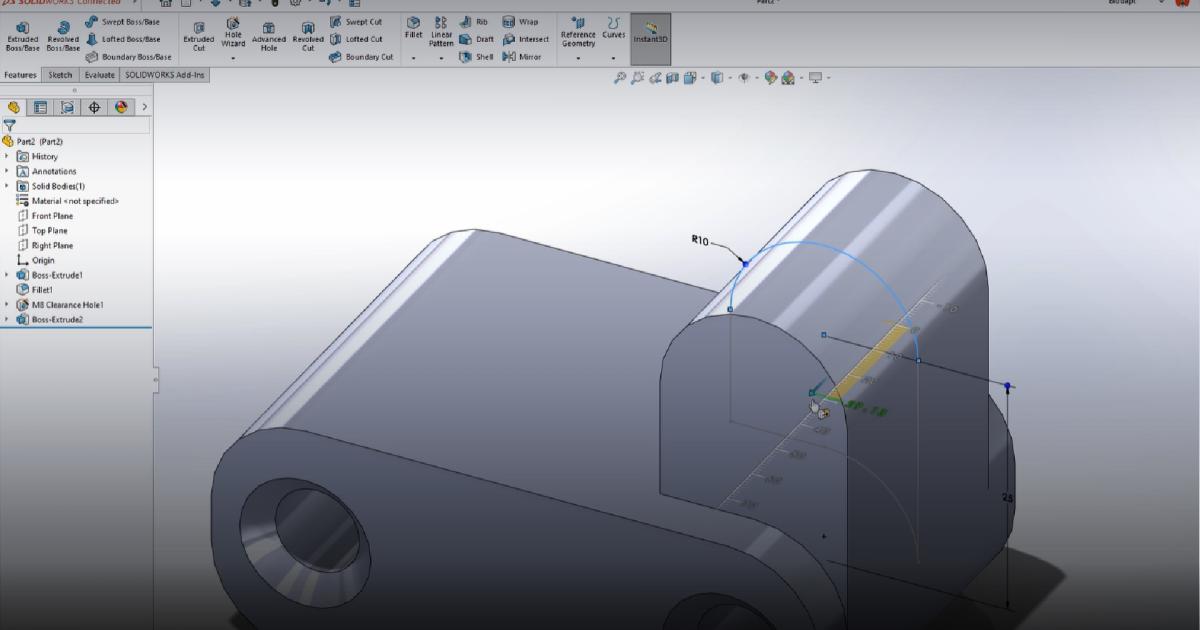The height and width of the screenshot is (630, 1200).
Task: Select the Extruded Cut tool
Action: 198,33
